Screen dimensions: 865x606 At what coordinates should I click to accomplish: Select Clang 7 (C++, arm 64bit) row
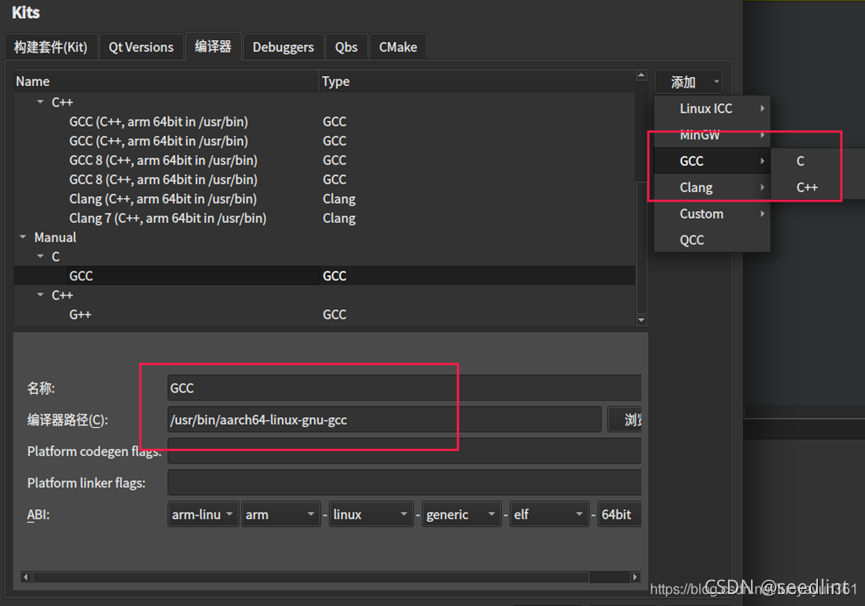click(x=324, y=218)
